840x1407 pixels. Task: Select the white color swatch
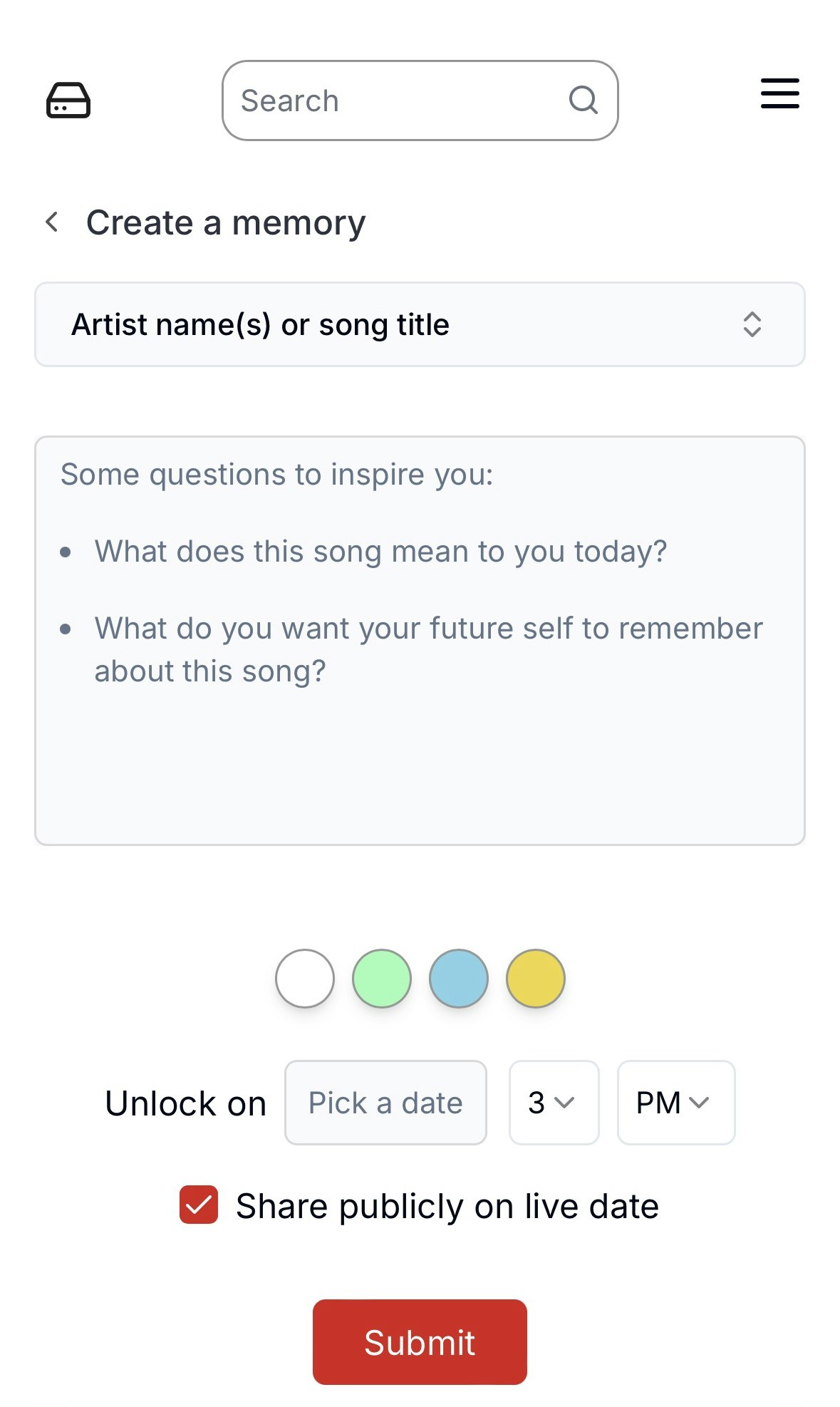tap(305, 979)
